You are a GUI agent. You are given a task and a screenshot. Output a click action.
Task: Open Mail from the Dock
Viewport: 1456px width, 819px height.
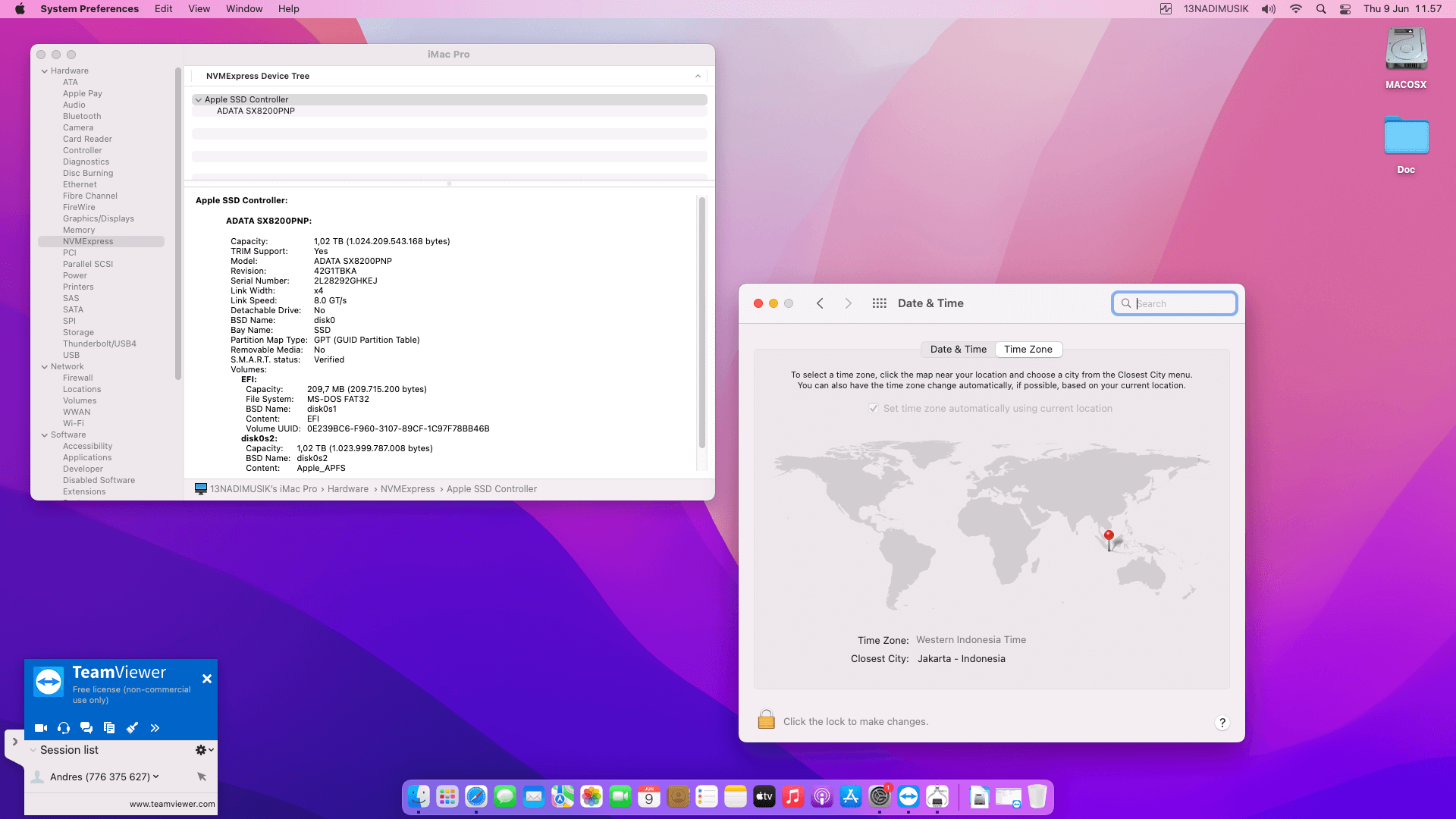click(534, 796)
